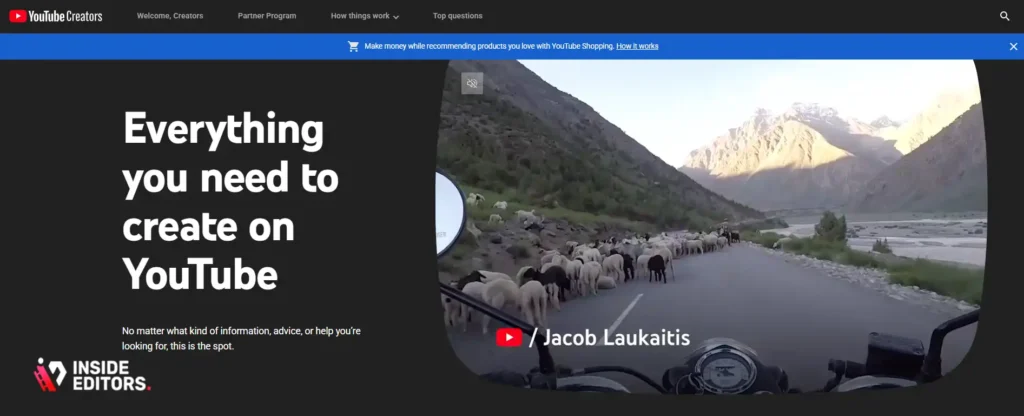This screenshot has height=416, width=1024.
Task: Click the YouTube play icon beside Jacob Laukaitis
Action: (509, 338)
